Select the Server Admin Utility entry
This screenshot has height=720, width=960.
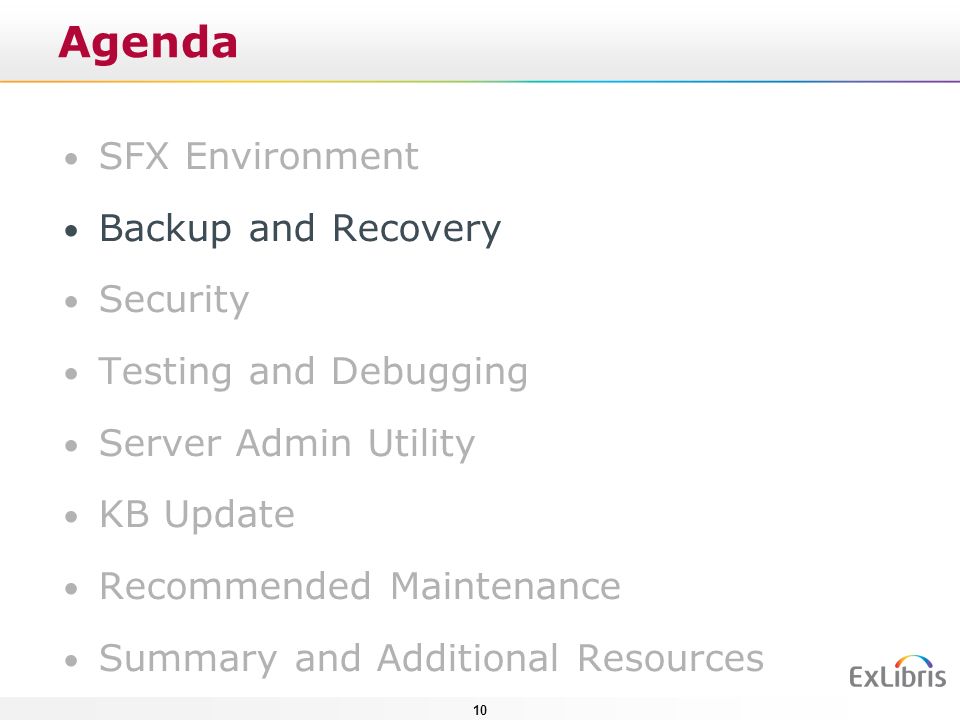pyautogui.click(x=287, y=443)
